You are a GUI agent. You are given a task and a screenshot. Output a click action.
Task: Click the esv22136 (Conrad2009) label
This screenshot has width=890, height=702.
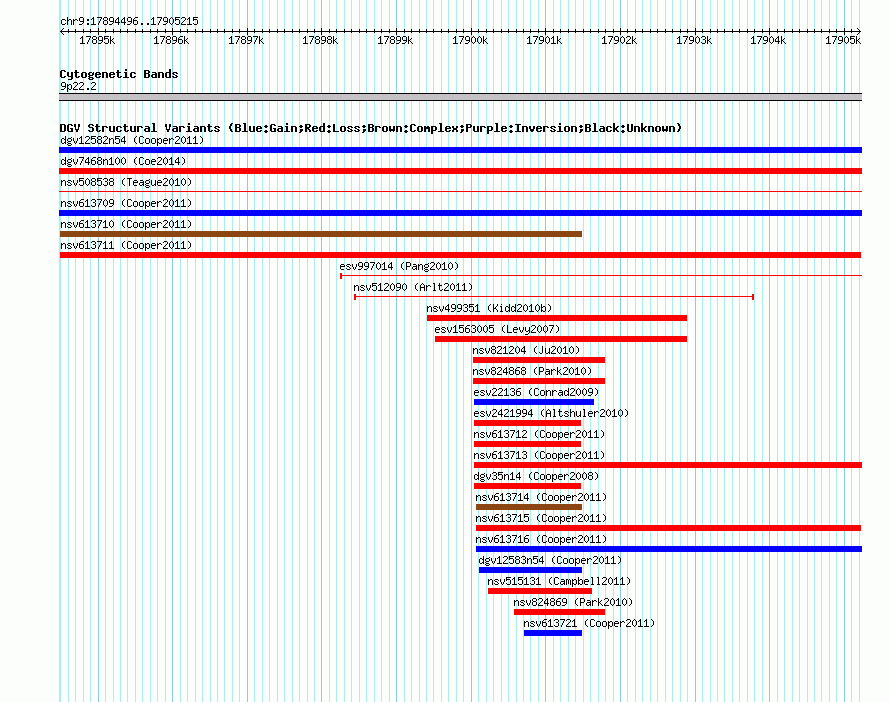[x=536, y=392]
